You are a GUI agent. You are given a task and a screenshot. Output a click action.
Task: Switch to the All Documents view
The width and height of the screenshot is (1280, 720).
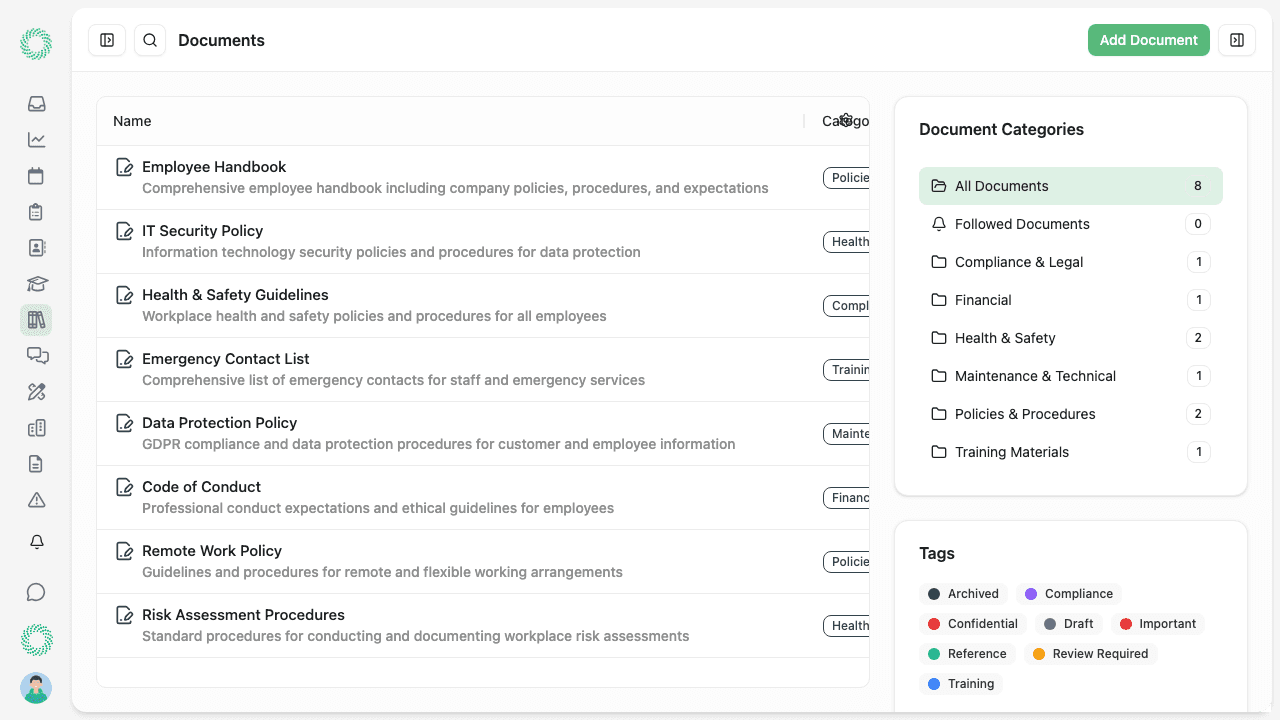[1002, 186]
